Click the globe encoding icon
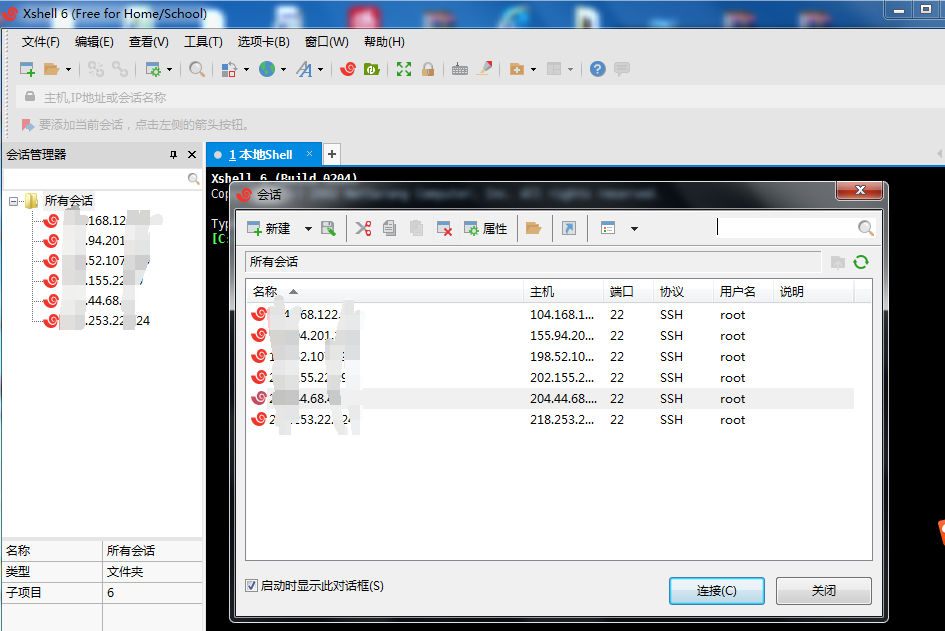This screenshot has height=631, width=945. [x=267, y=69]
